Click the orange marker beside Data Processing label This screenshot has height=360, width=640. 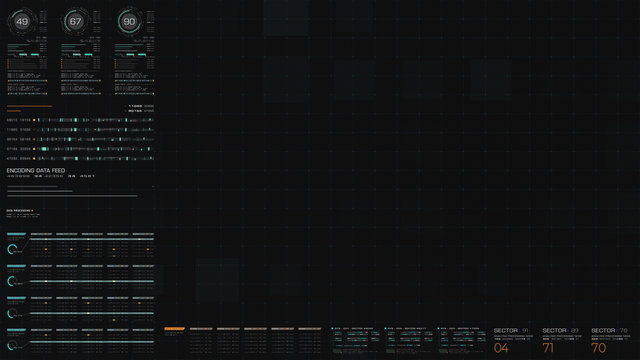coord(32,211)
